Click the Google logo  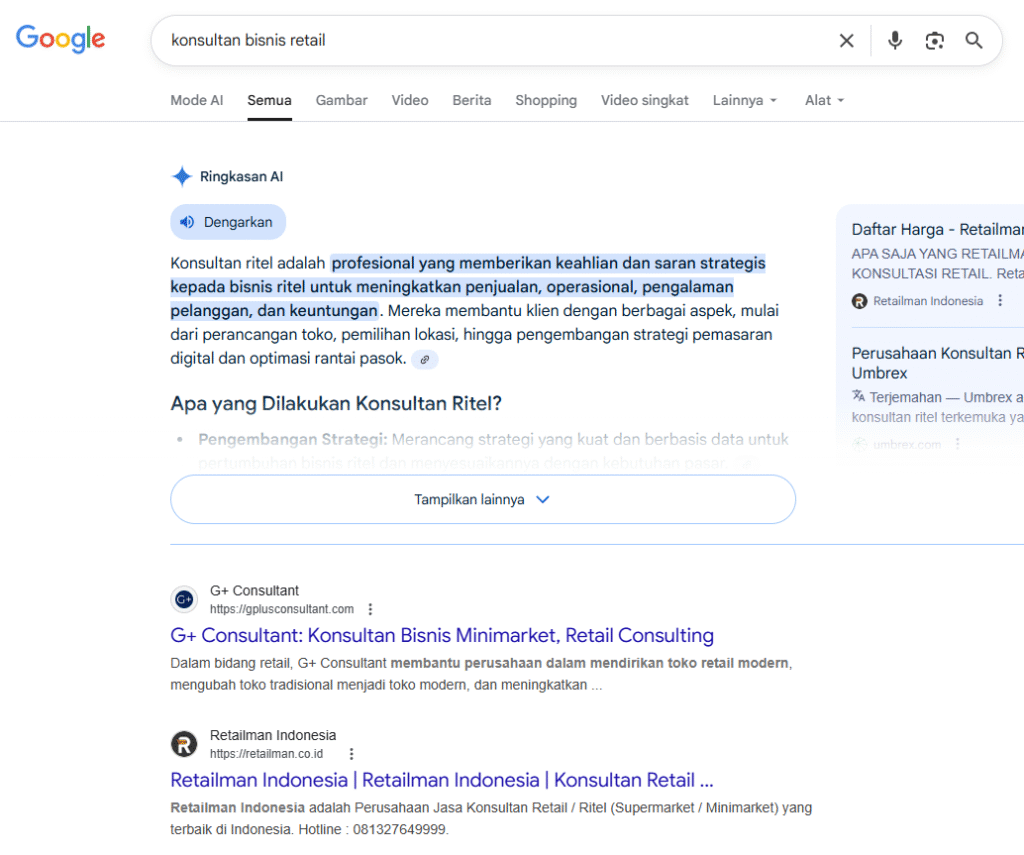(60, 39)
